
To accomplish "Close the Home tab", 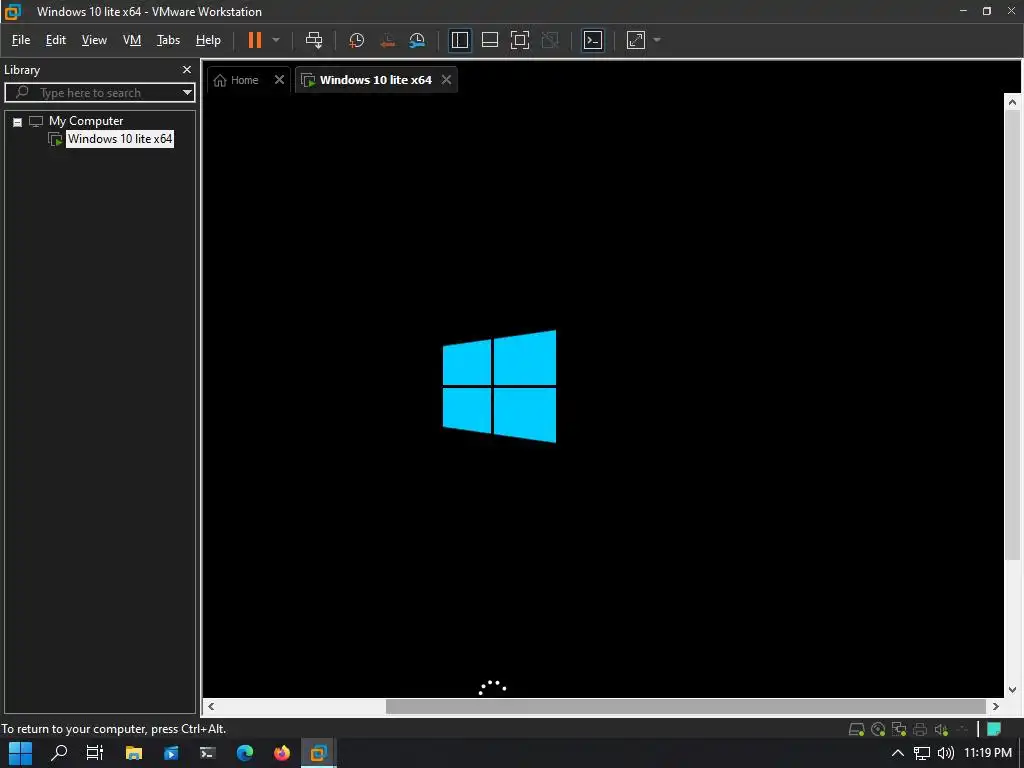I will 280,80.
